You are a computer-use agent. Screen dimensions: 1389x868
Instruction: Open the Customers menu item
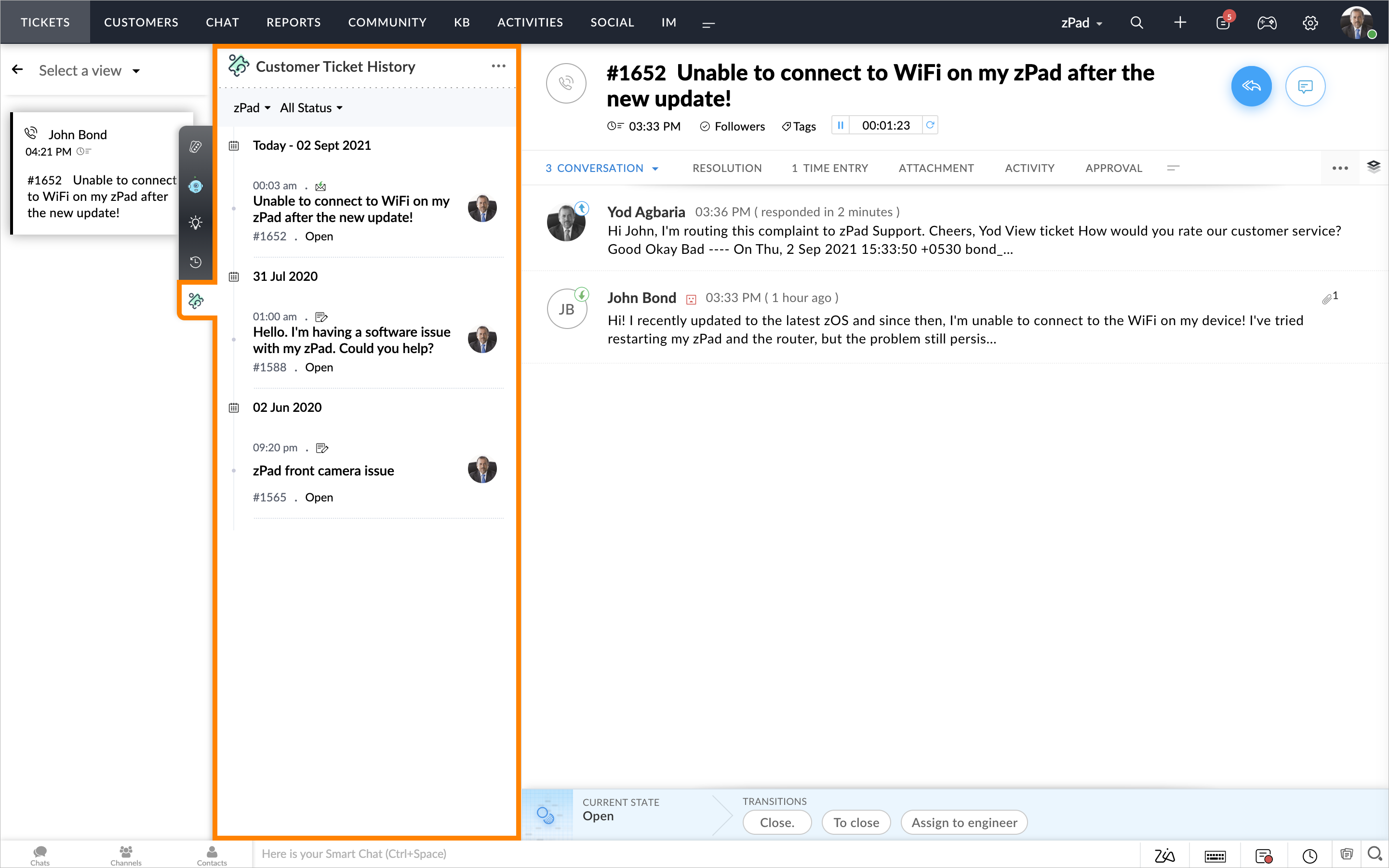tap(141, 22)
